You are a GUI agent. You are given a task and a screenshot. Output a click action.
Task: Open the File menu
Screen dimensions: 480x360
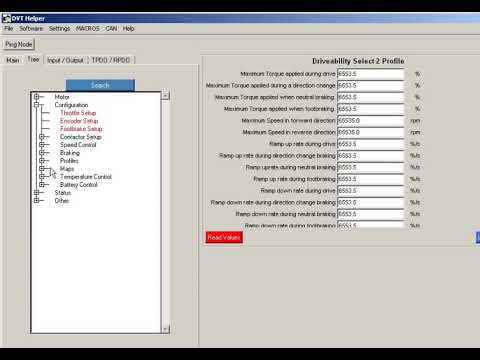(9, 29)
